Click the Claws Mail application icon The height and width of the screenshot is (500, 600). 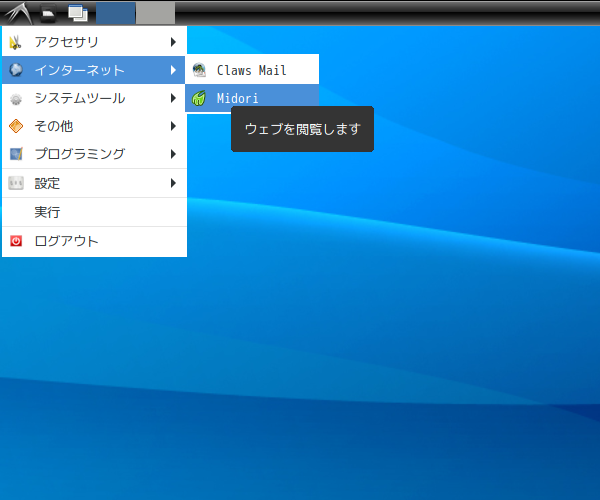(x=199, y=70)
